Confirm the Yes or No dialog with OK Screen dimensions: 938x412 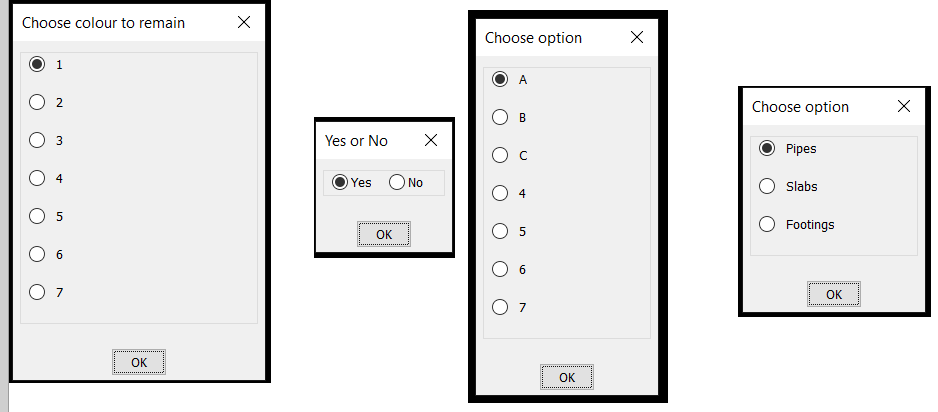click(384, 234)
